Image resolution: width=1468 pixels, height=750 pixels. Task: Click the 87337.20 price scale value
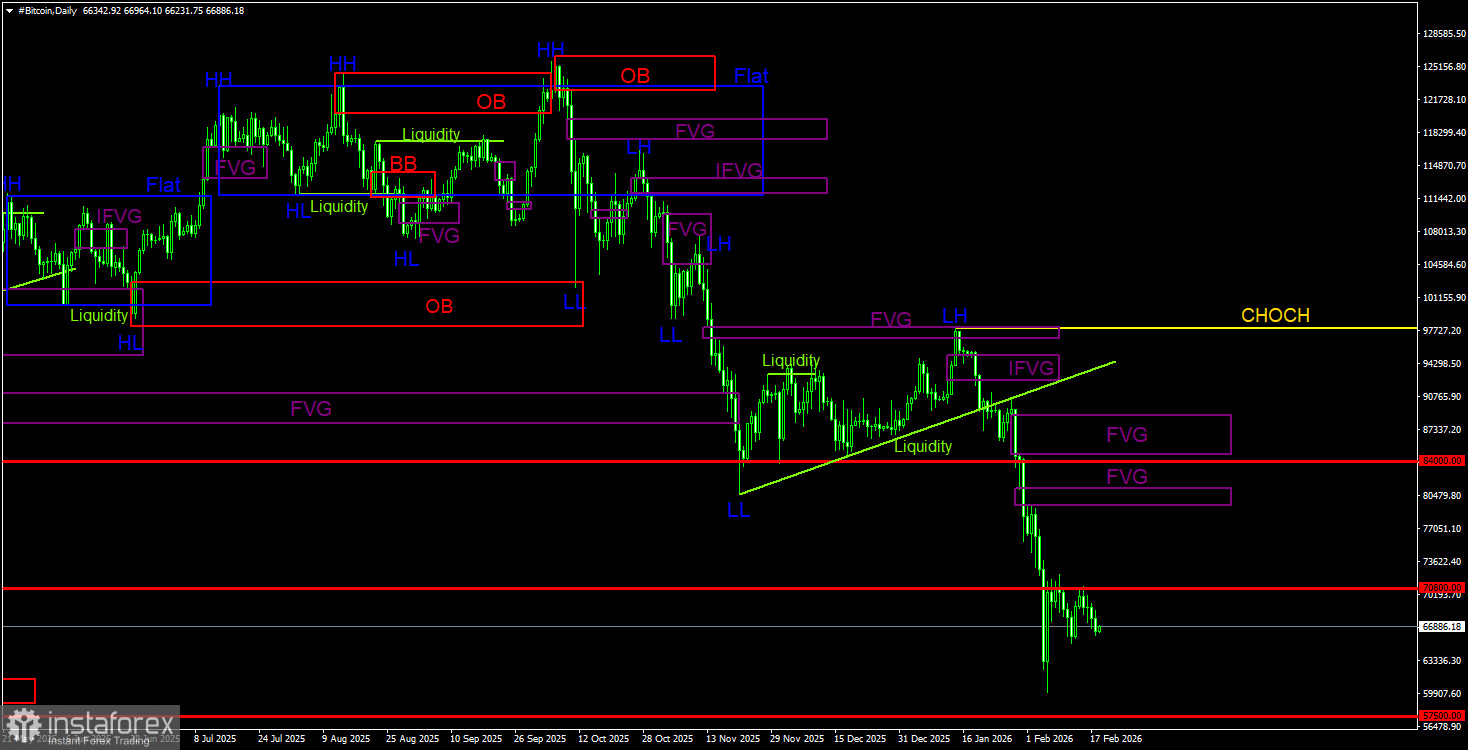(1444, 430)
